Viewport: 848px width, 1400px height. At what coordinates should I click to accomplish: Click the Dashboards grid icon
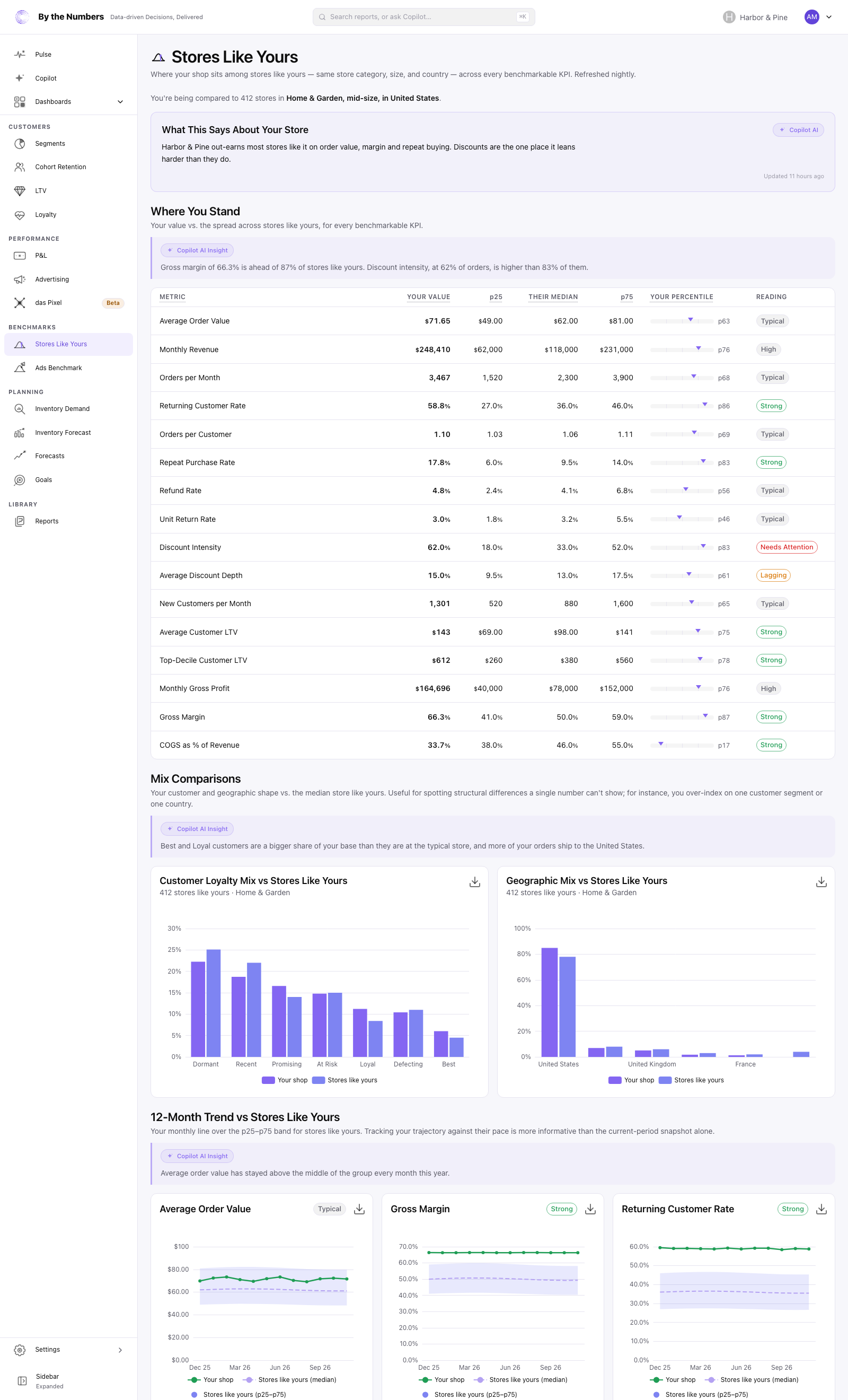[x=20, y=102]
